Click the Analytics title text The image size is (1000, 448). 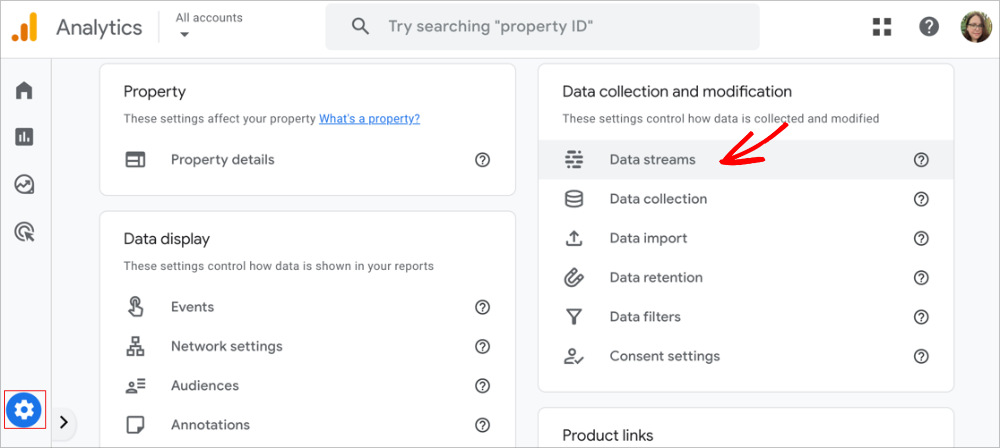pyautogui.click(x=99, y=27)
